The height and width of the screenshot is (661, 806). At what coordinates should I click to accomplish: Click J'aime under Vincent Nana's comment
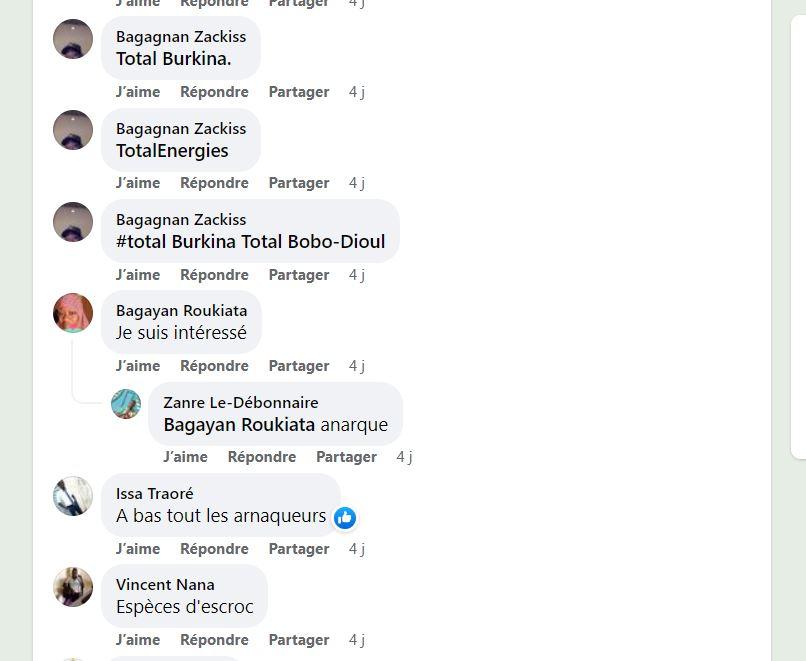(138, 640)
